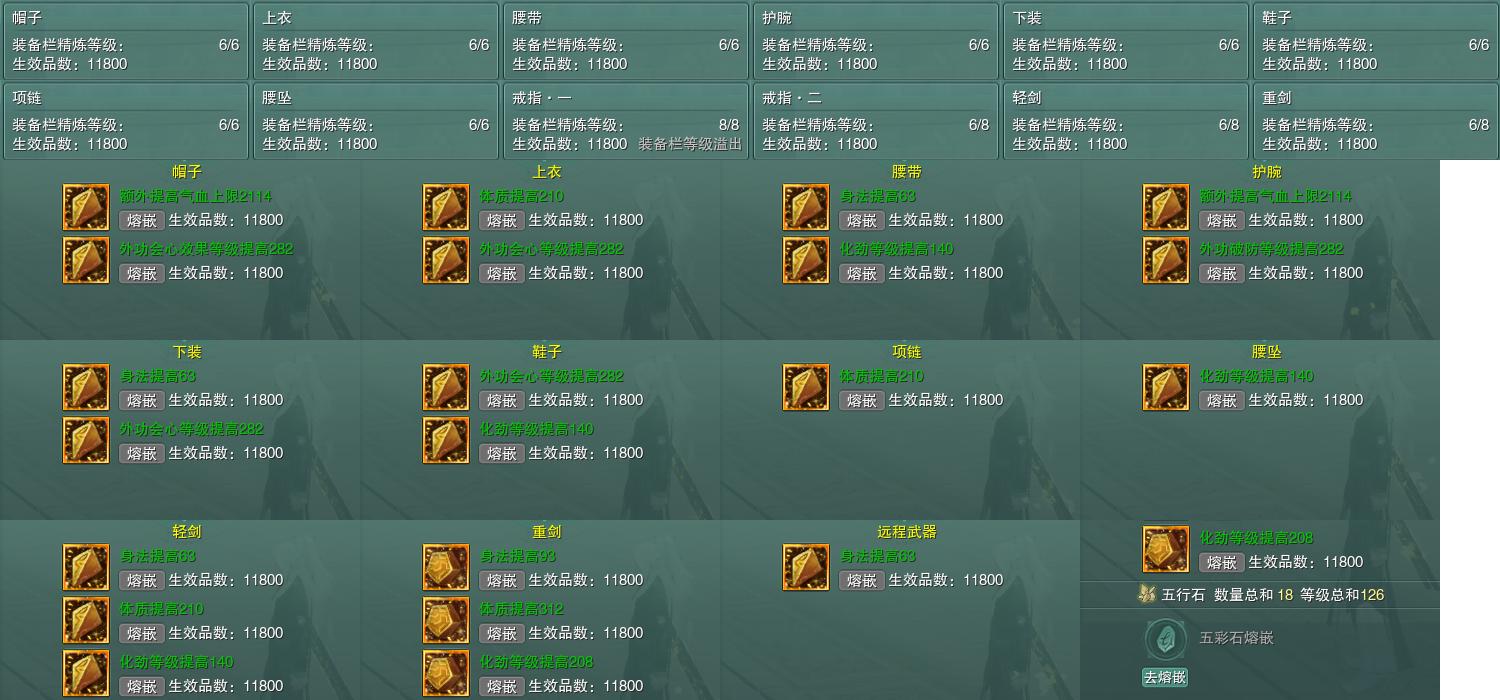Click 熔嵌 for 轻剑 化劲等级提高140
Screen dimensions: 1500x700
coord(141,686)
